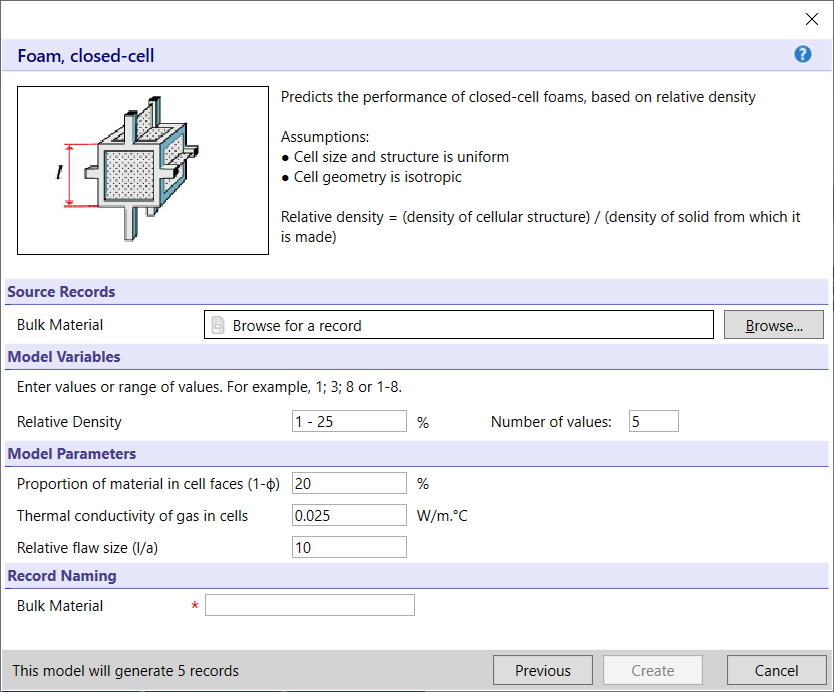Screen dimensions: 834x692
Task: Click the foam cell structure diagram
Action: click(143, 170)
